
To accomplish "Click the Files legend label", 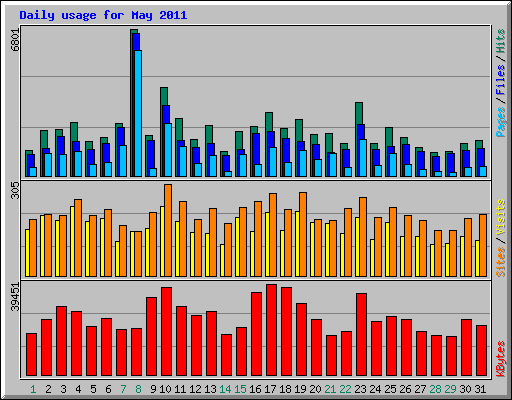I will tap(501, 80).
